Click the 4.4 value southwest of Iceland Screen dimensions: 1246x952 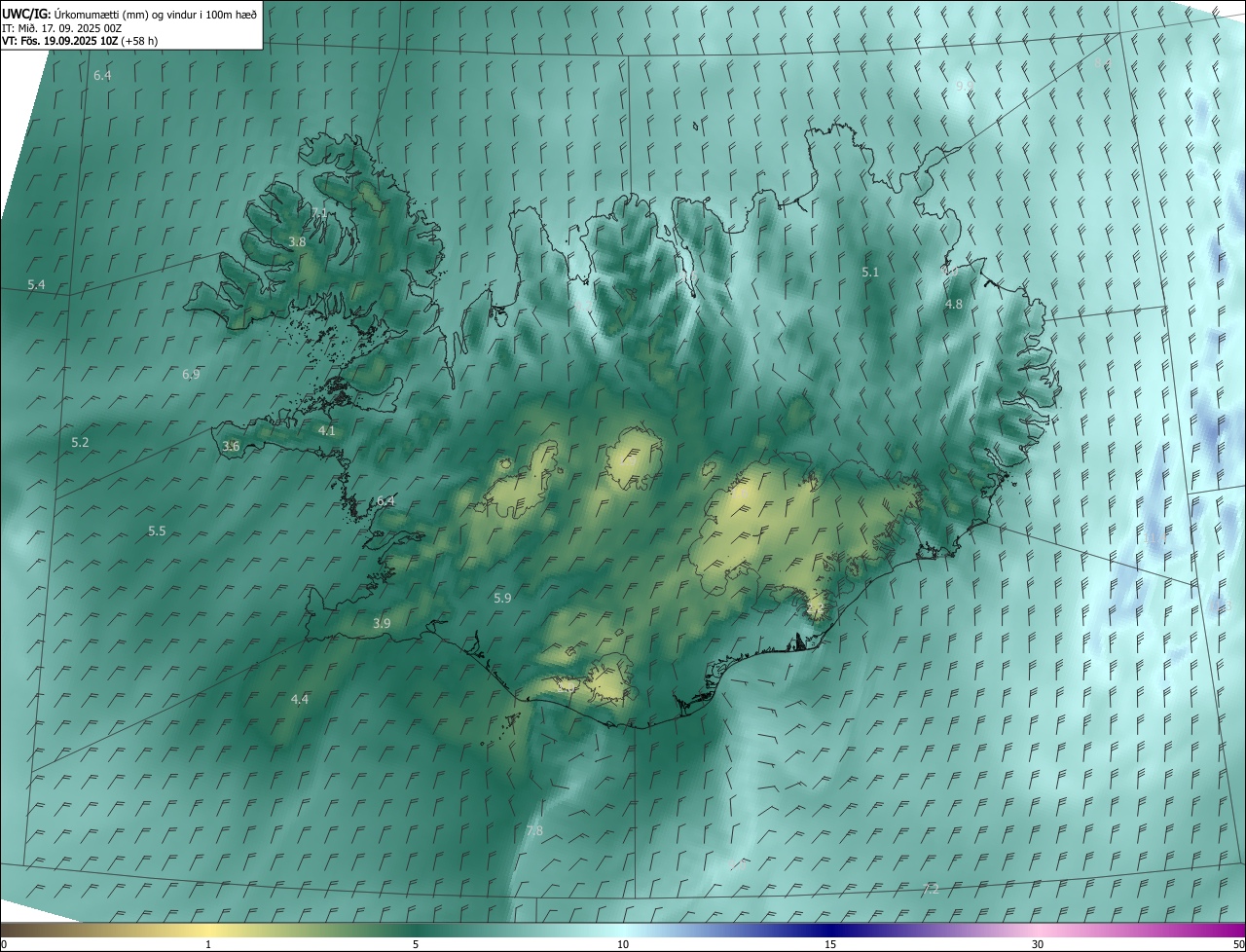tap(300, 700)
